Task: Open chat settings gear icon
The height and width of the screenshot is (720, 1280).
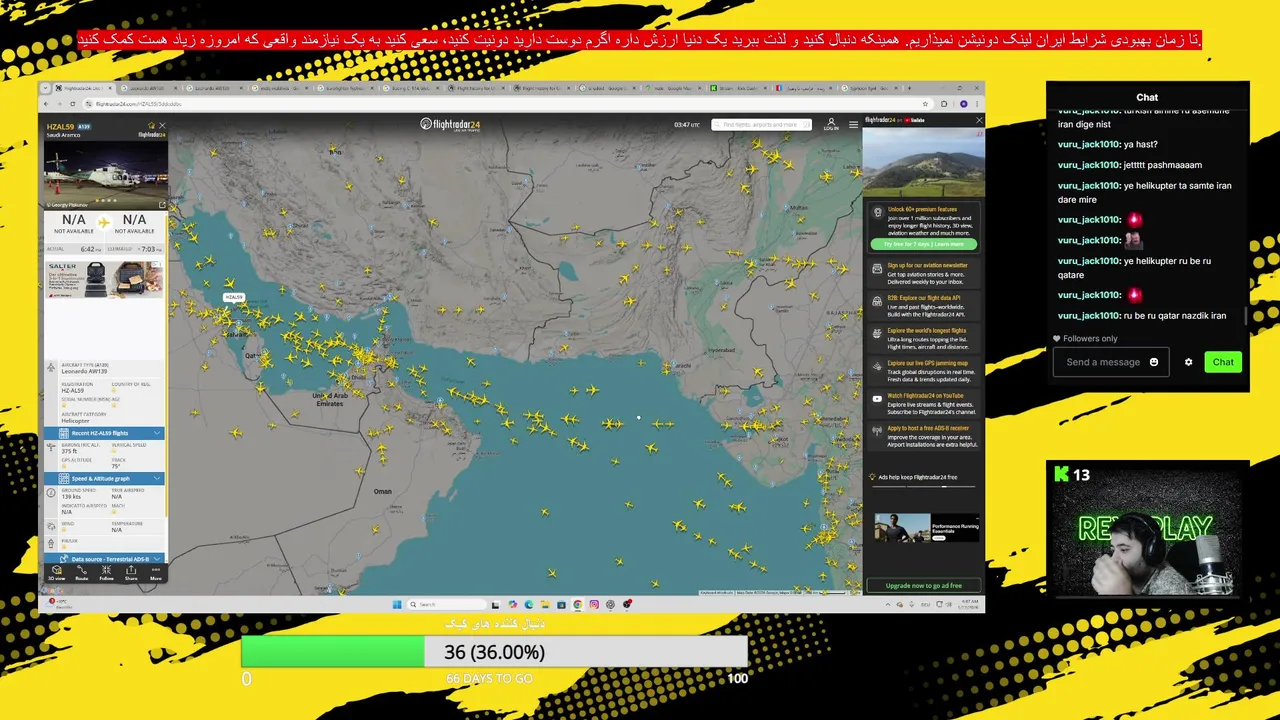Action: coord(1188,362)
